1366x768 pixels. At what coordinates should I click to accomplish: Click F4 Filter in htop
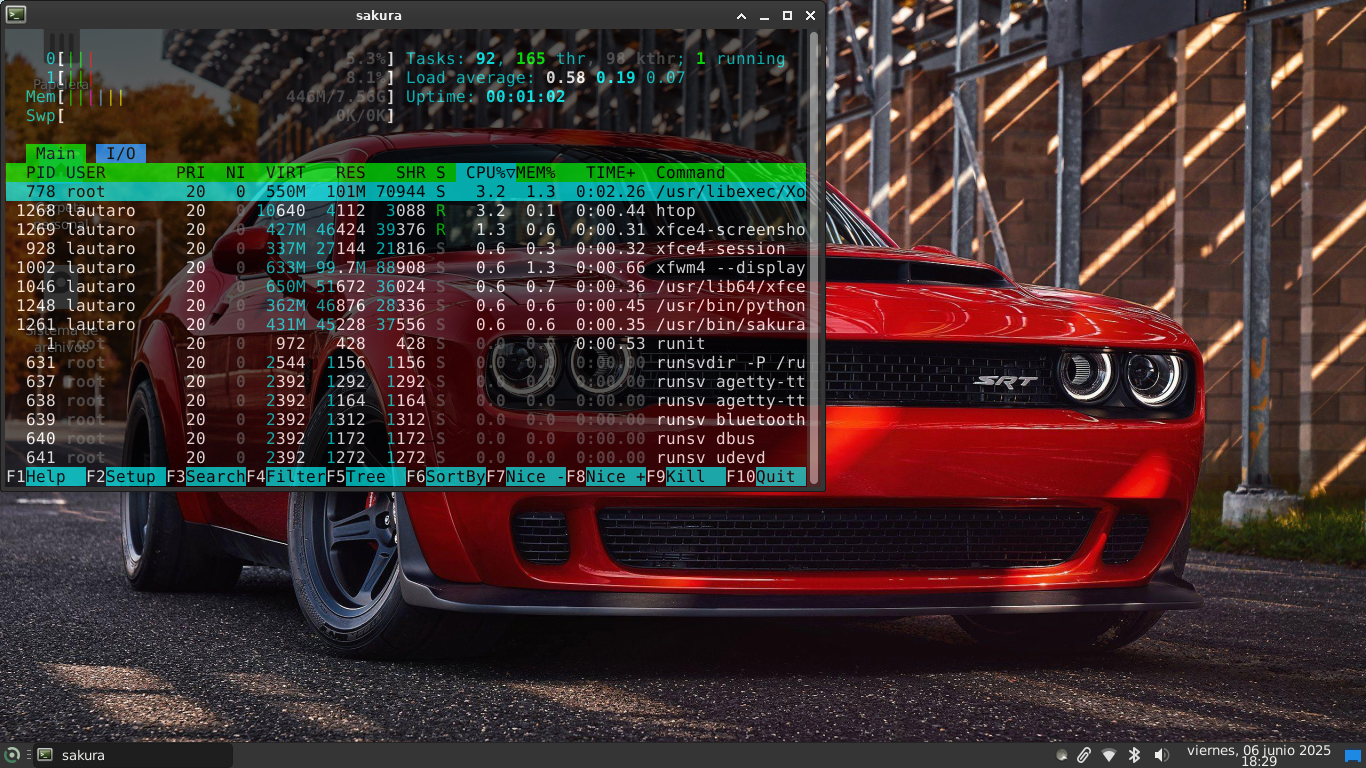click(286, 477)
